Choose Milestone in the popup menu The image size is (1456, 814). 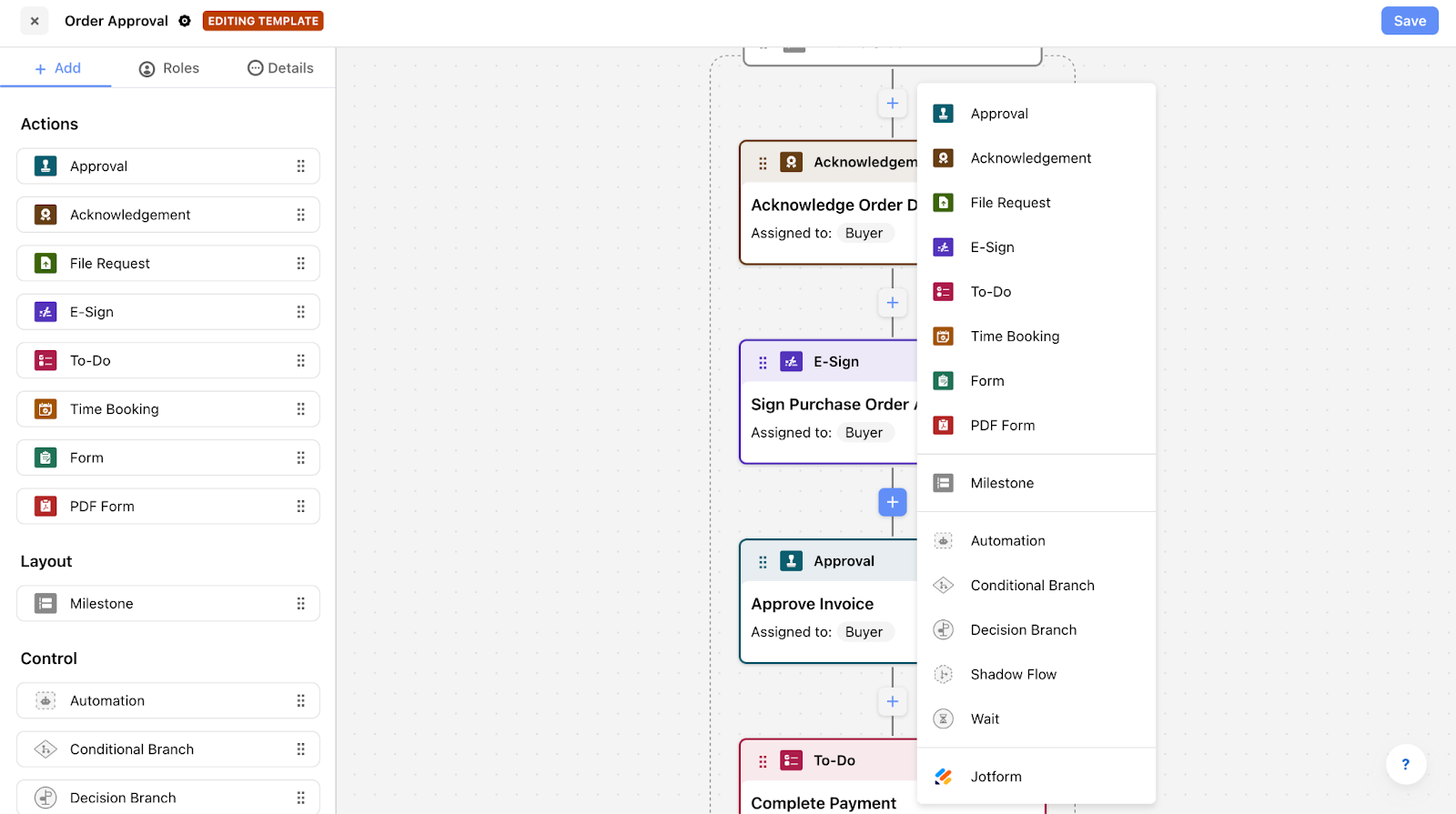coord(1036,483)
